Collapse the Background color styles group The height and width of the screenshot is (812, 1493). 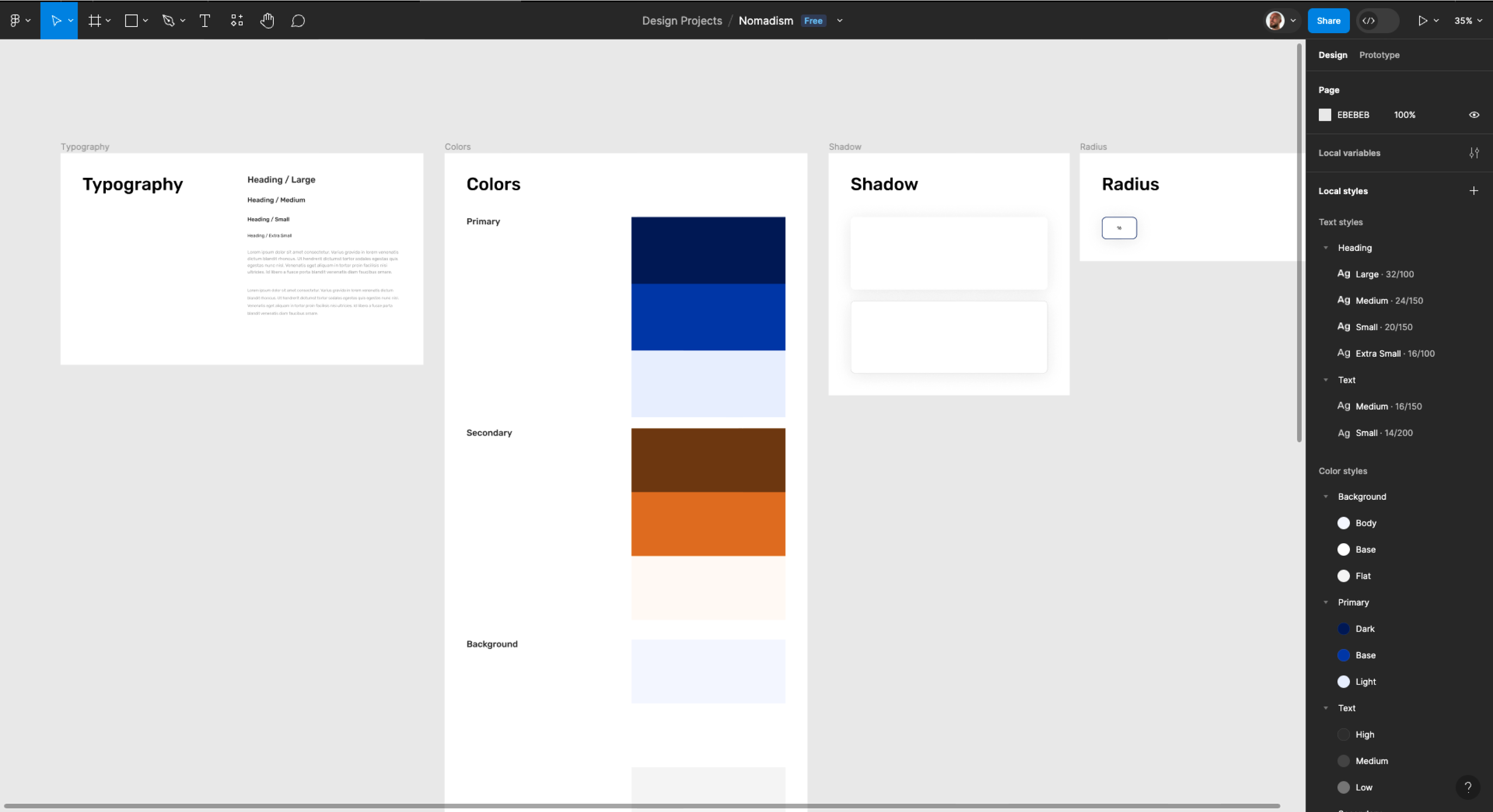(1325, 497)
